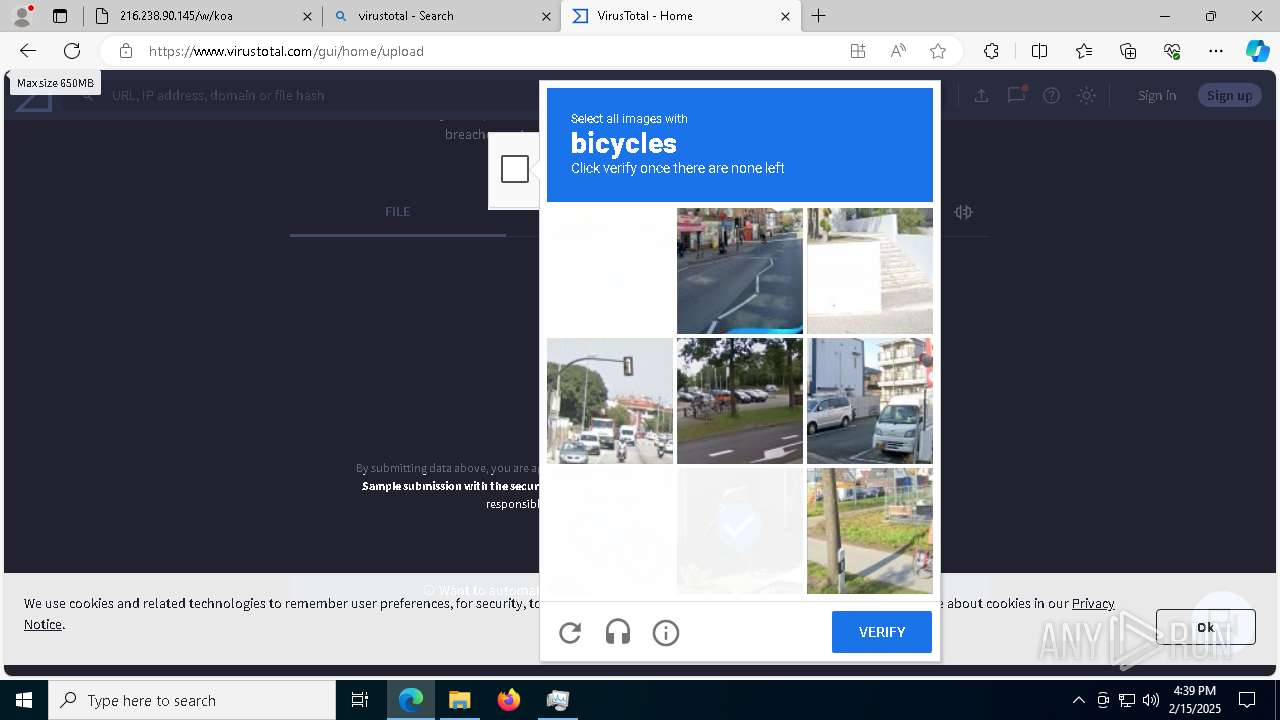Open Read aloud icon
Viewport: 1280px width, 720px height.
(898, 51)
